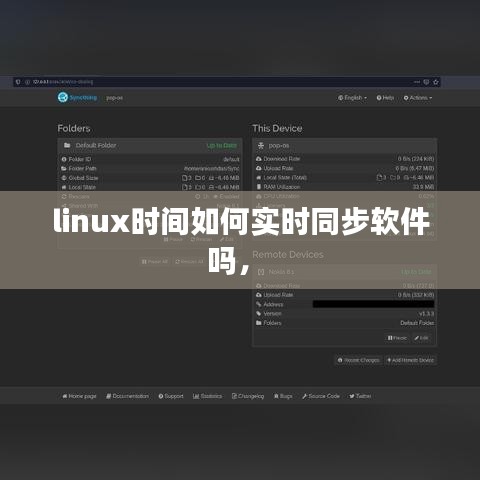
Task: Click the Upload Rate row of the remote device
Action: pos(345,295)
